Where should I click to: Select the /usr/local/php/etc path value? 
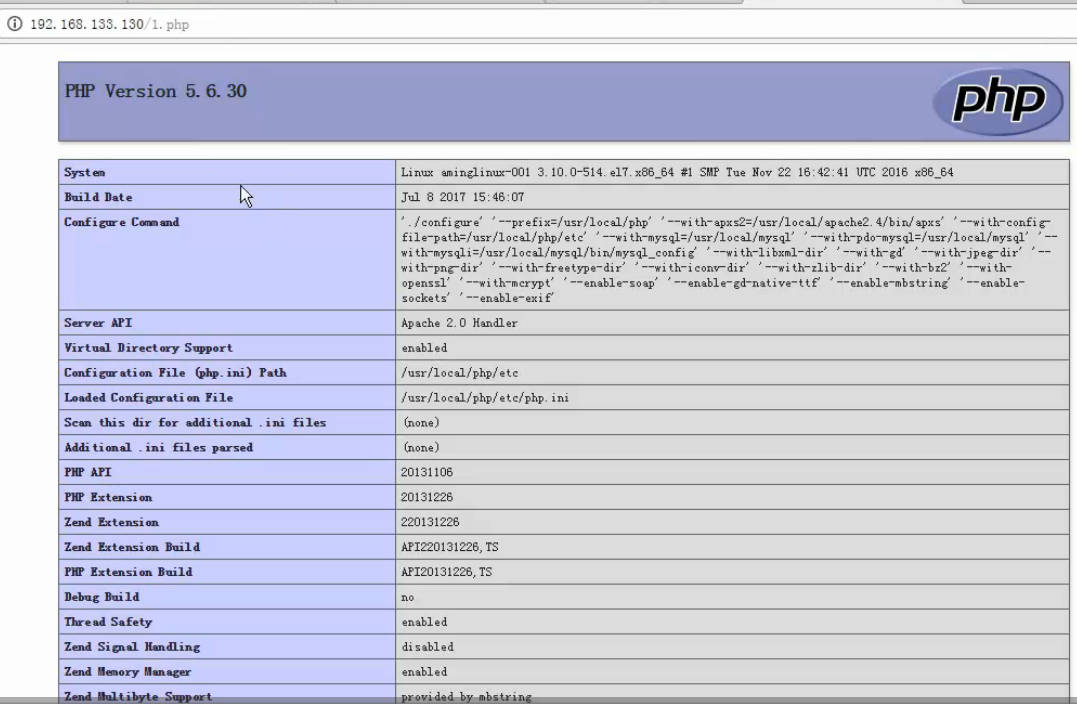click(460, 373)
